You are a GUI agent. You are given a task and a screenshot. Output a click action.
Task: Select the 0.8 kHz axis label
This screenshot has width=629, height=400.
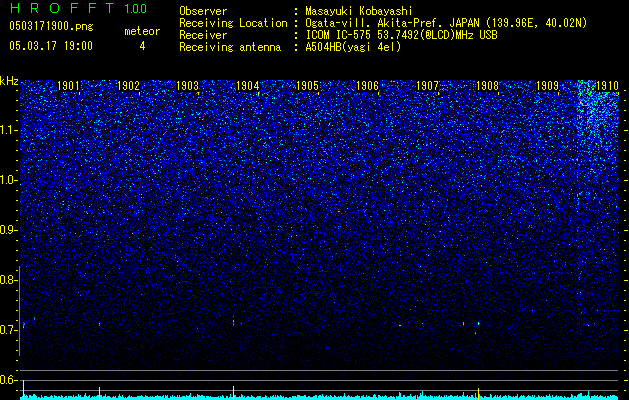pos(8,280)
